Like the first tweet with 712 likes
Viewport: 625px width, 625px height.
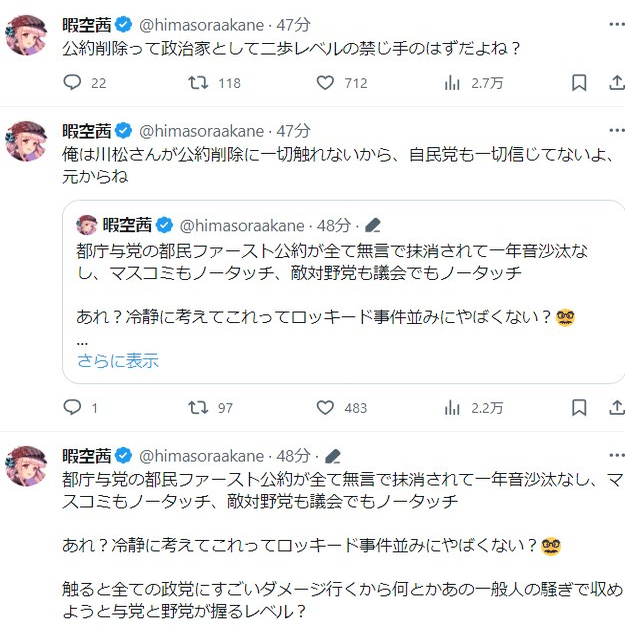click(325, 83)
